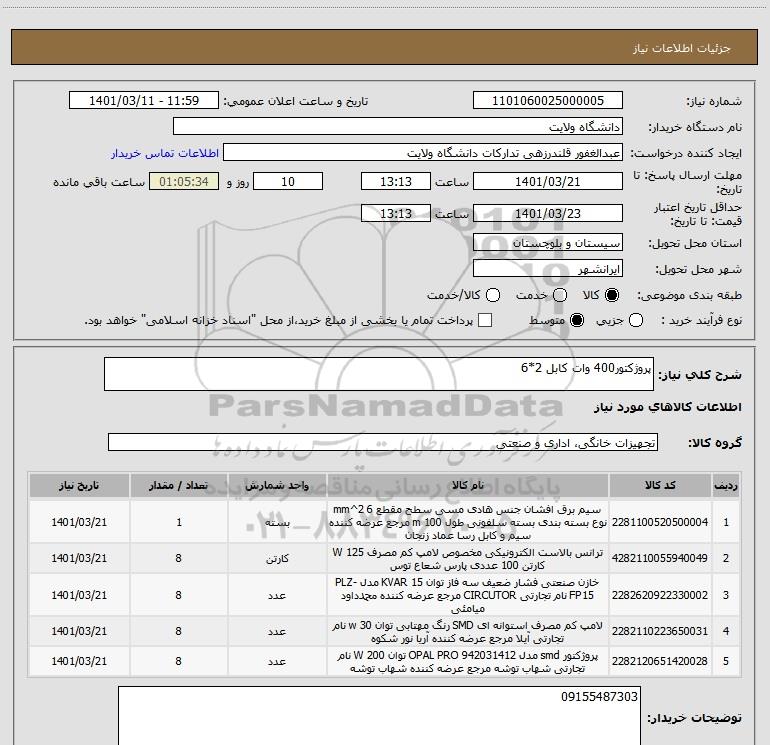Viewport: 770px width, 745px height.
Task: Click the request creator field عبدالغفور قلندرزهی
Action: pos(423,153)
